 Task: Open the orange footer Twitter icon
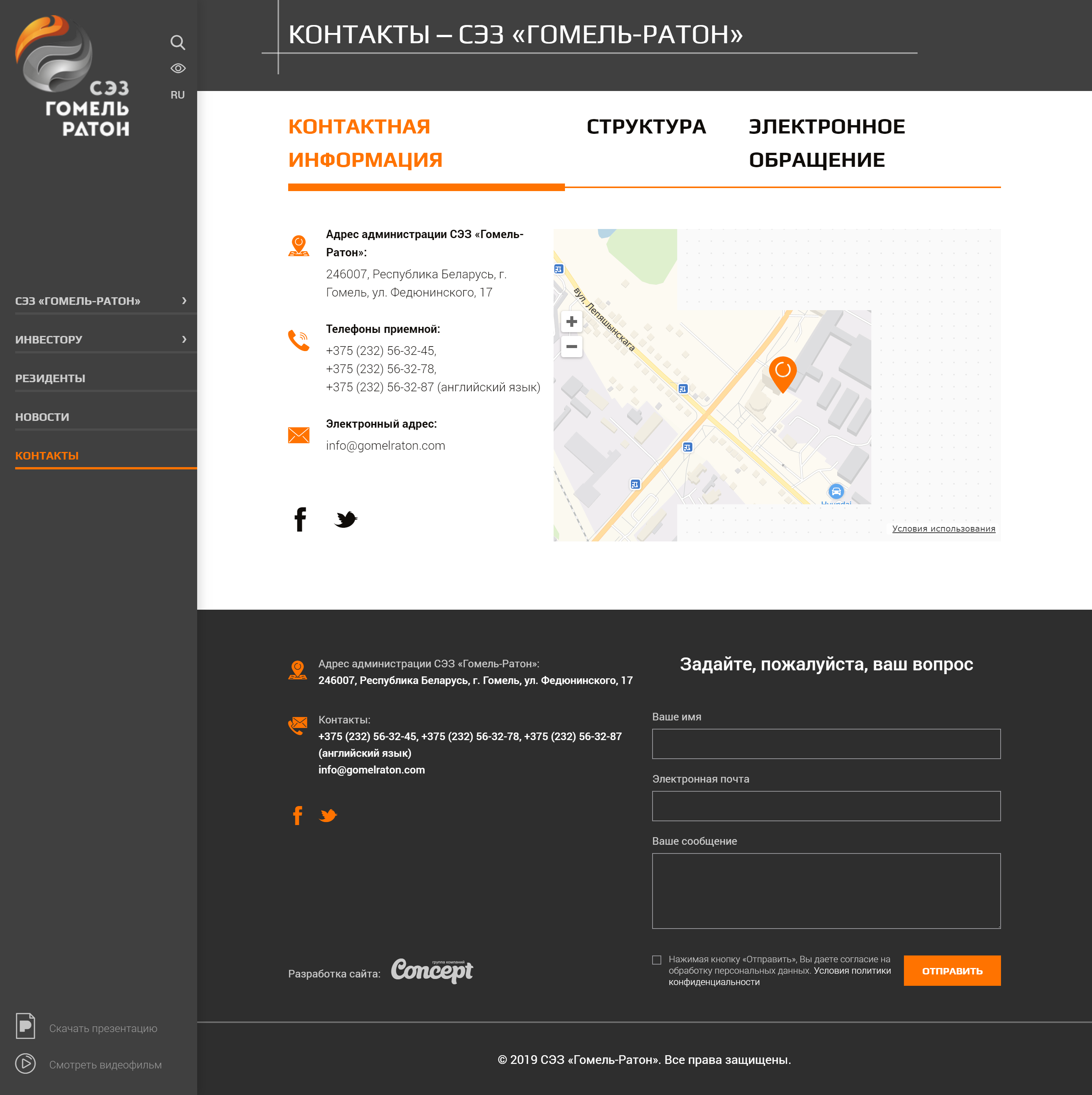[x=328, y=815]
